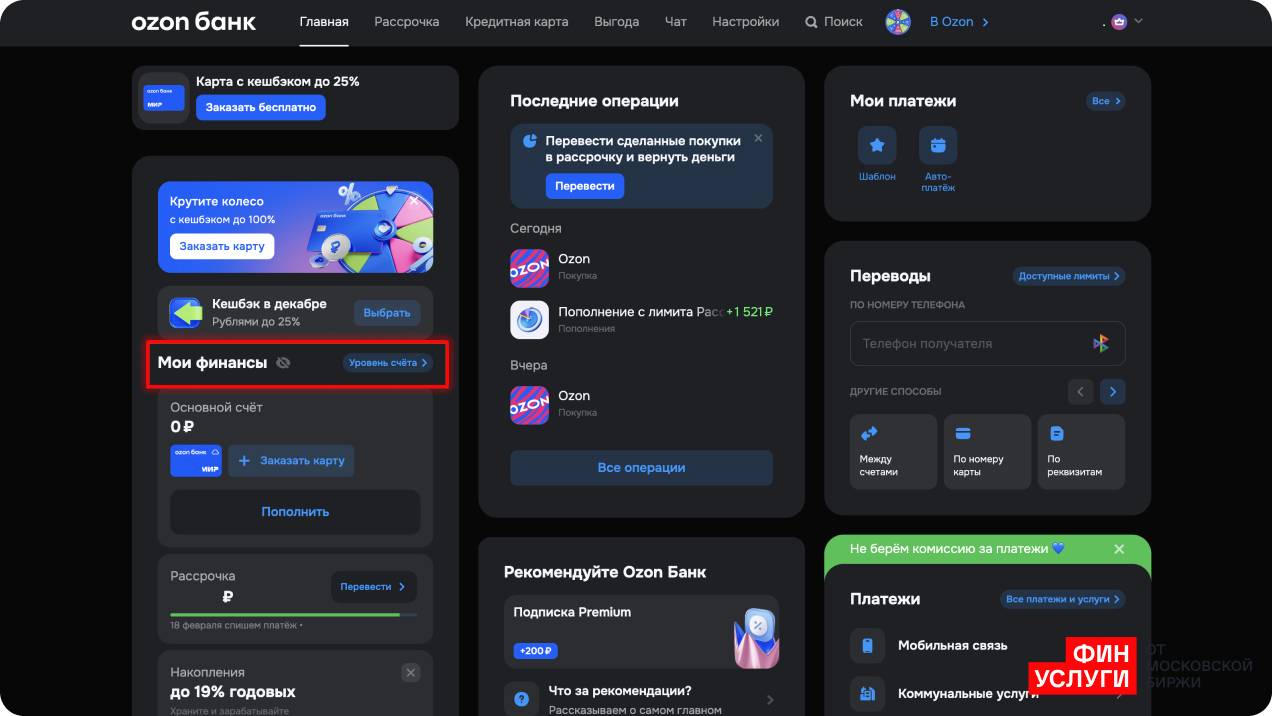This screenshot has height=716, width=1272.
Task: Open the Выгода tab
Action: pos(617,22)
